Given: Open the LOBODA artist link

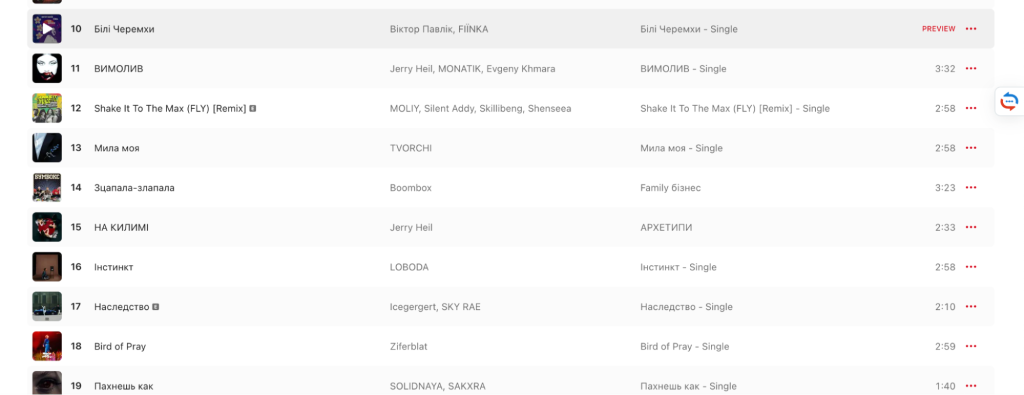Looking at the screenshot, I should tap(409, 267).
